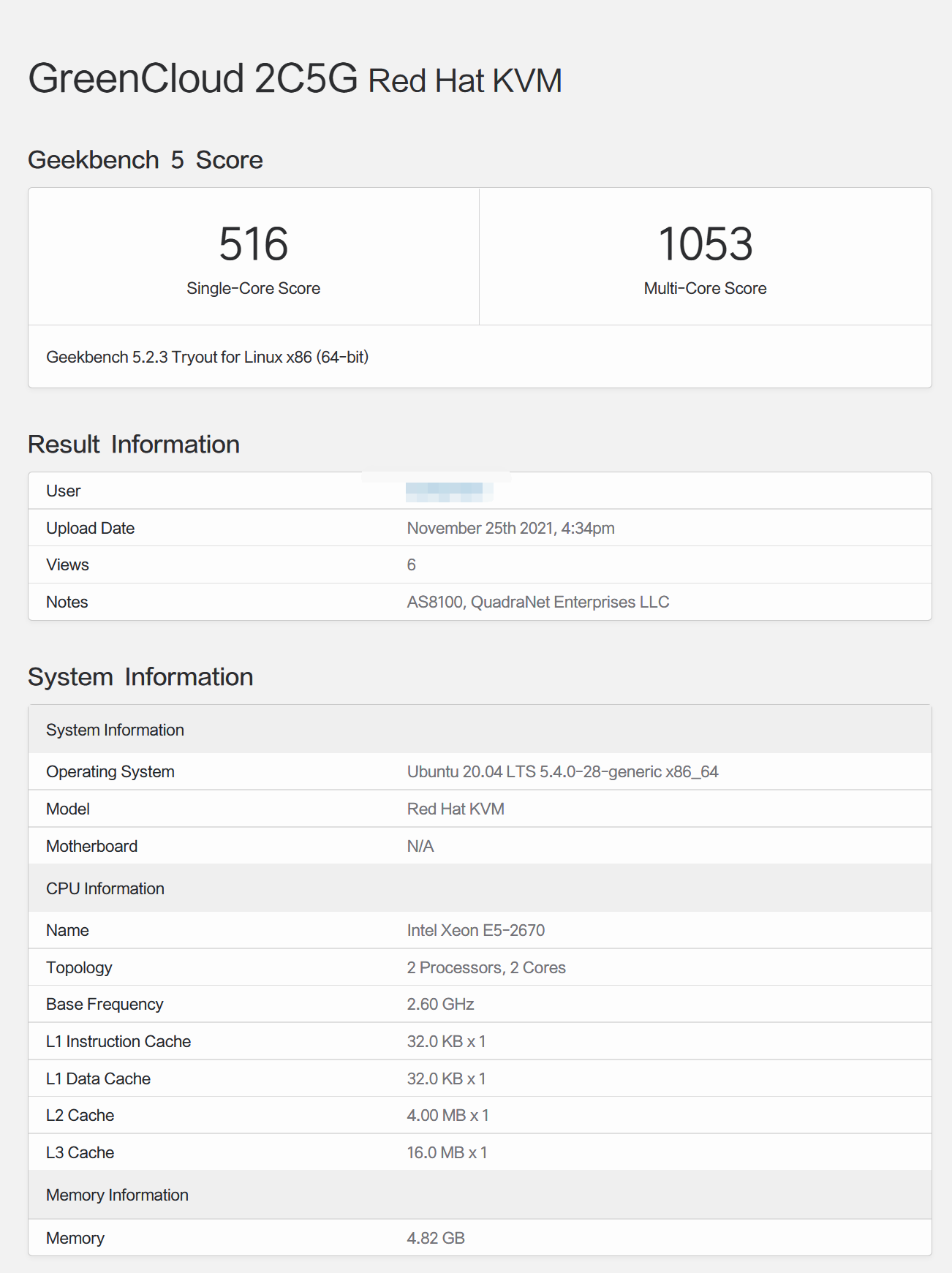Click the 'Base Frequency' label
952x1273 pixels.
point(105,1005)
